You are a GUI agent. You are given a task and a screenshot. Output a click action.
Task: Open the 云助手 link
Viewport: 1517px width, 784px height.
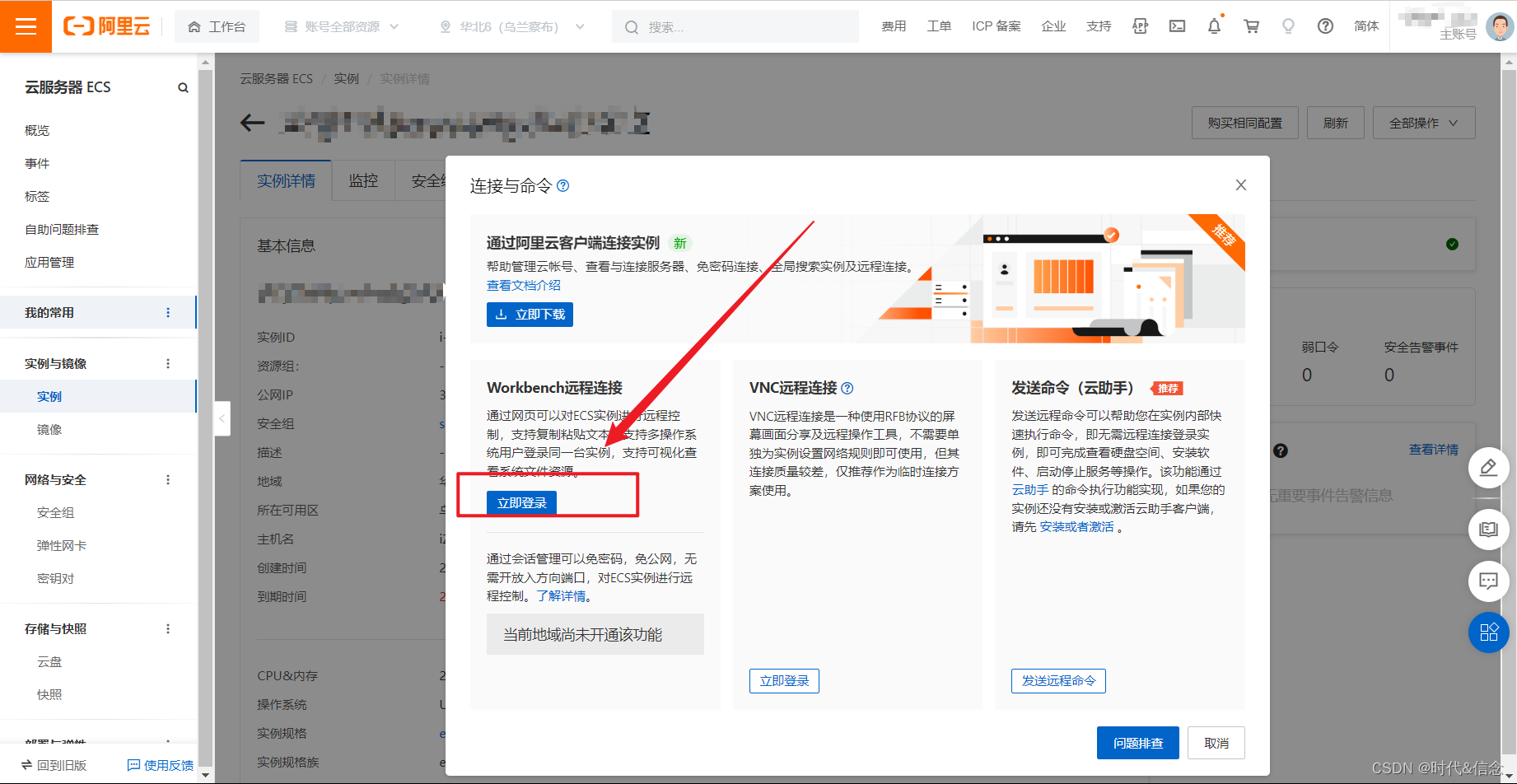tap(1030, 490)
